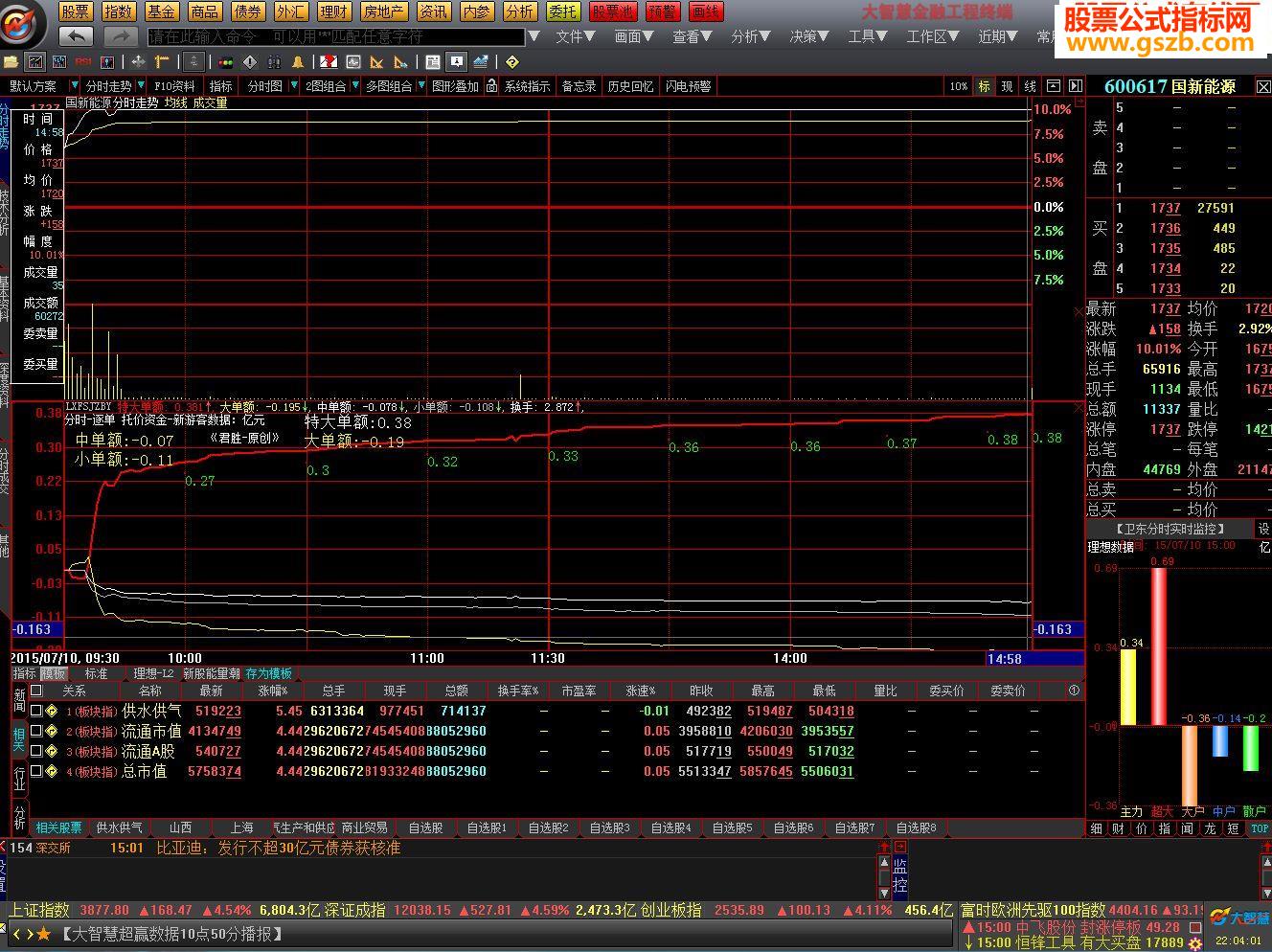This screenshot has height=952, width=1272.
Task: Click the info circle icon in table header
Action: 1074,691
